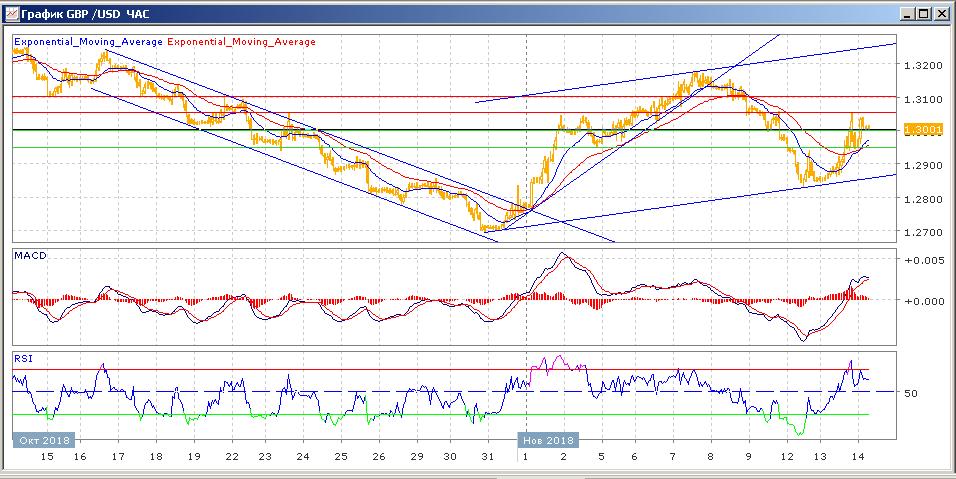956x479 pixels.
Task: Click the chart window icon in title bar
Action: click(x=11, y=14)
